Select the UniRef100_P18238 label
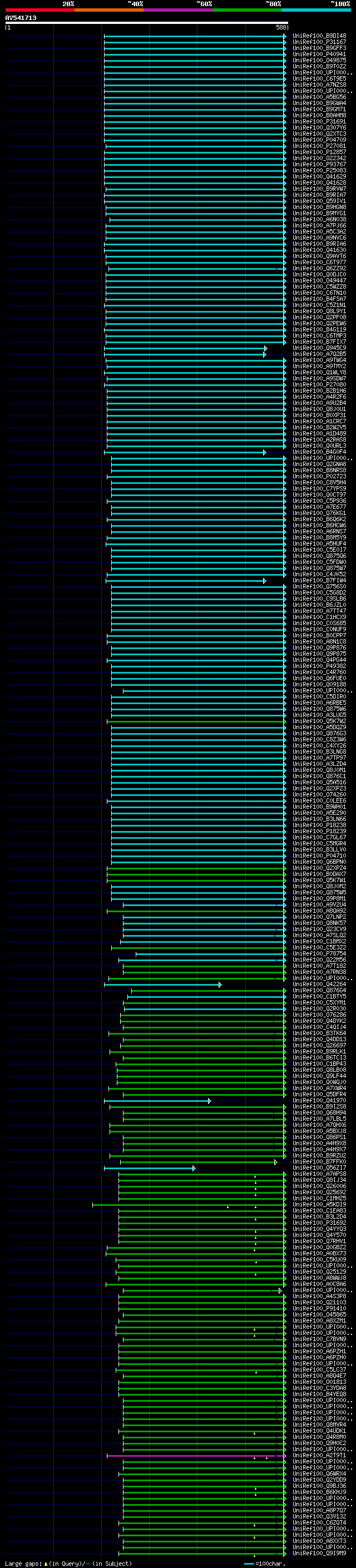The height and width of the screenshot is (1568, 356). pyautogui.click(x=319, y=825)
